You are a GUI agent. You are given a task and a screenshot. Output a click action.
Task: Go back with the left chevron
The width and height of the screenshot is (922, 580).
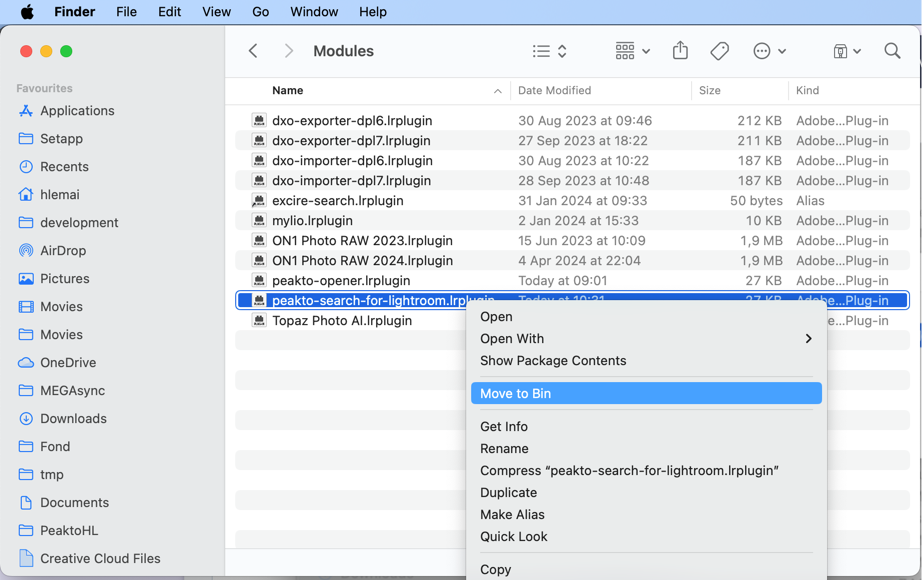point(253,51)
